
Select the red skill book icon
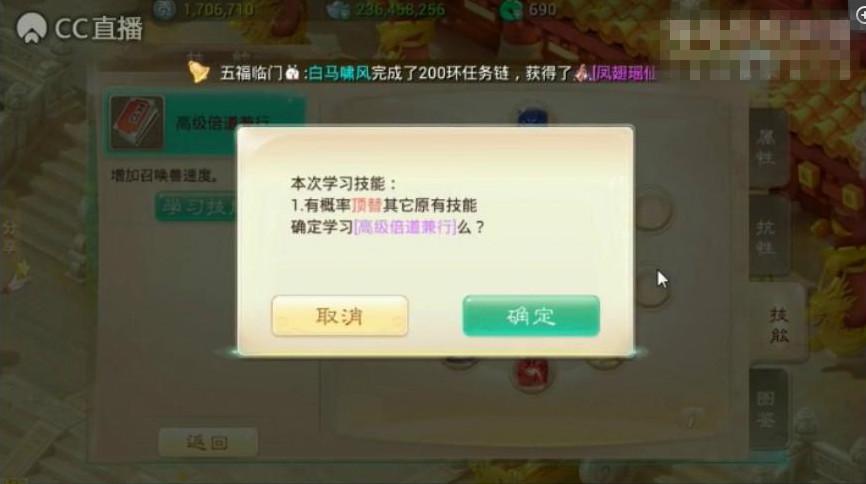(x=136, y=123)
